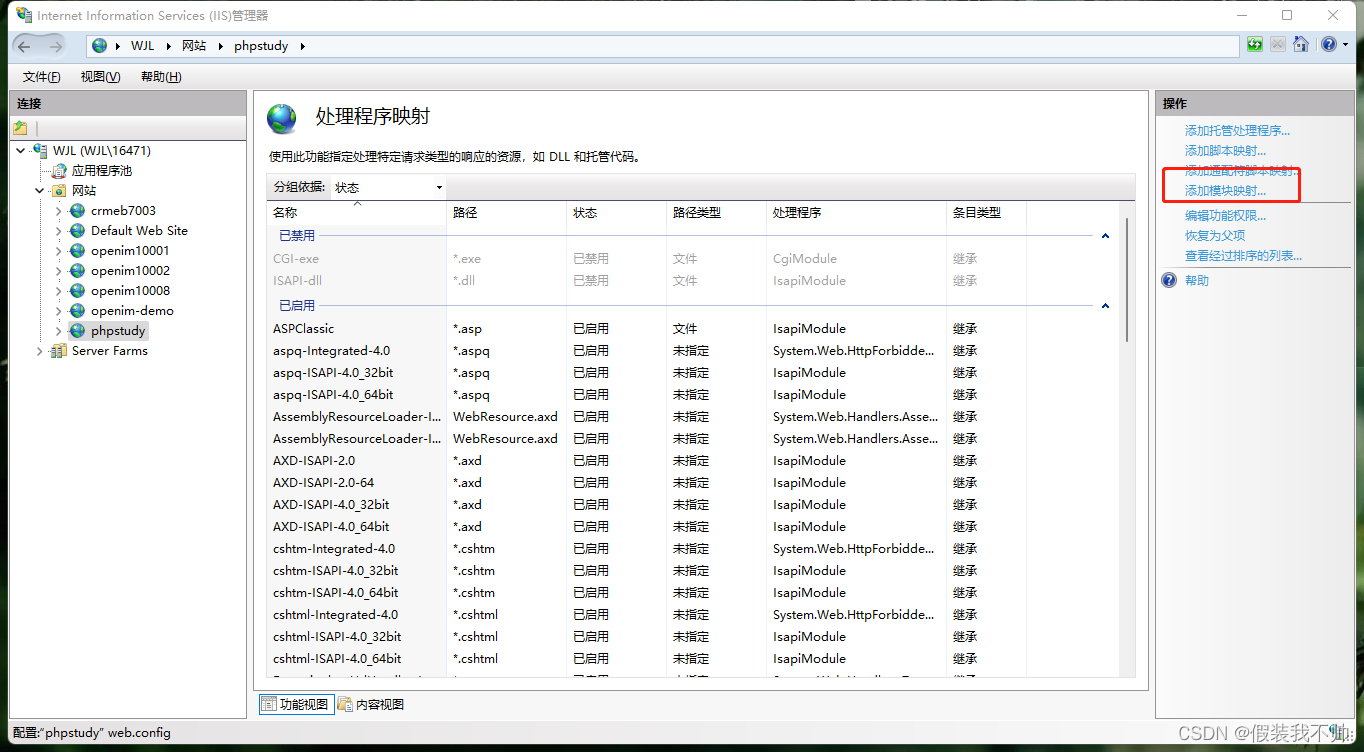
Task: Switch to 内容视图 tab
Action: (x=370, y=704)
